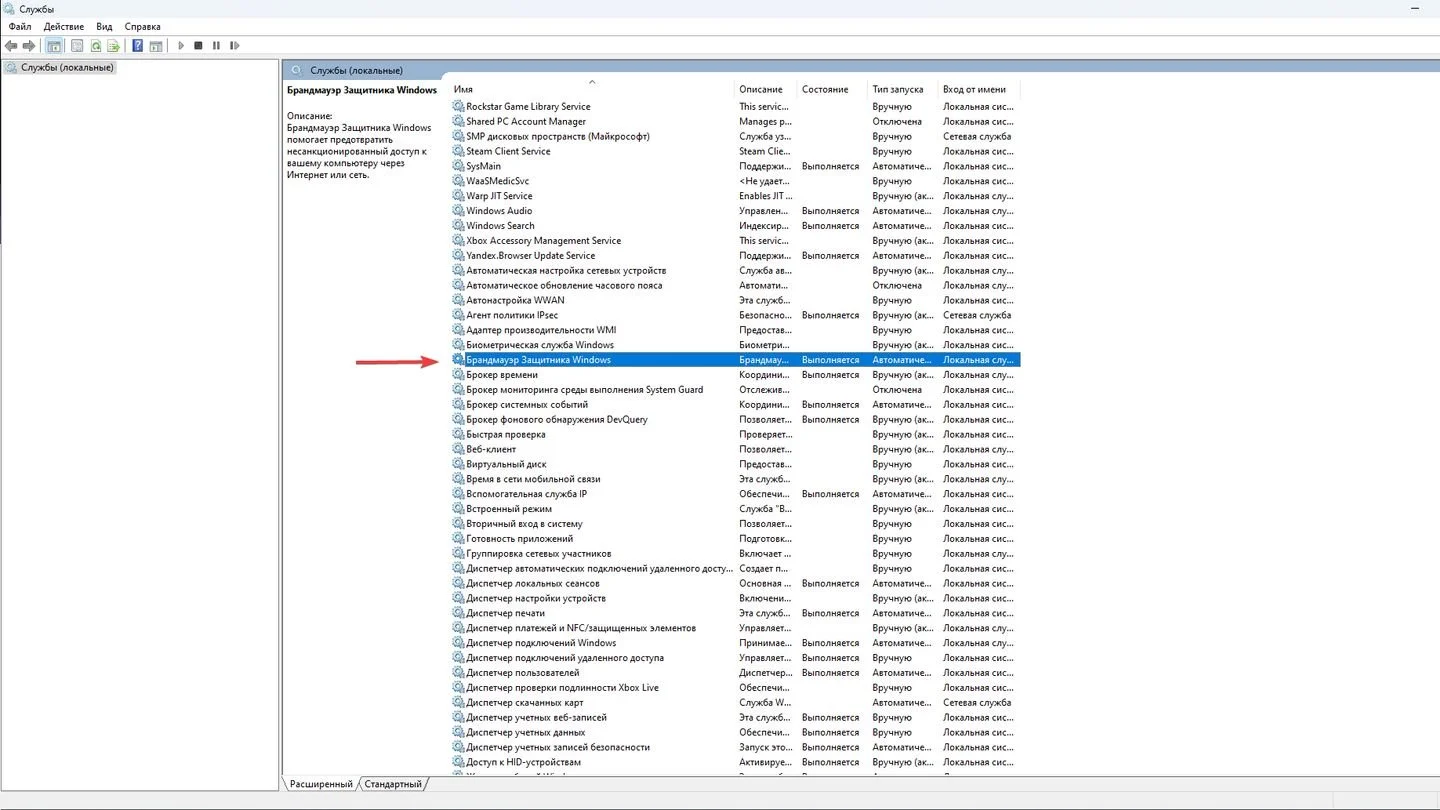The width and height of the screenshot is (1440, 810).
Task: Select Вспомогательная служба IP row
Action: click(x=735, y=494)
